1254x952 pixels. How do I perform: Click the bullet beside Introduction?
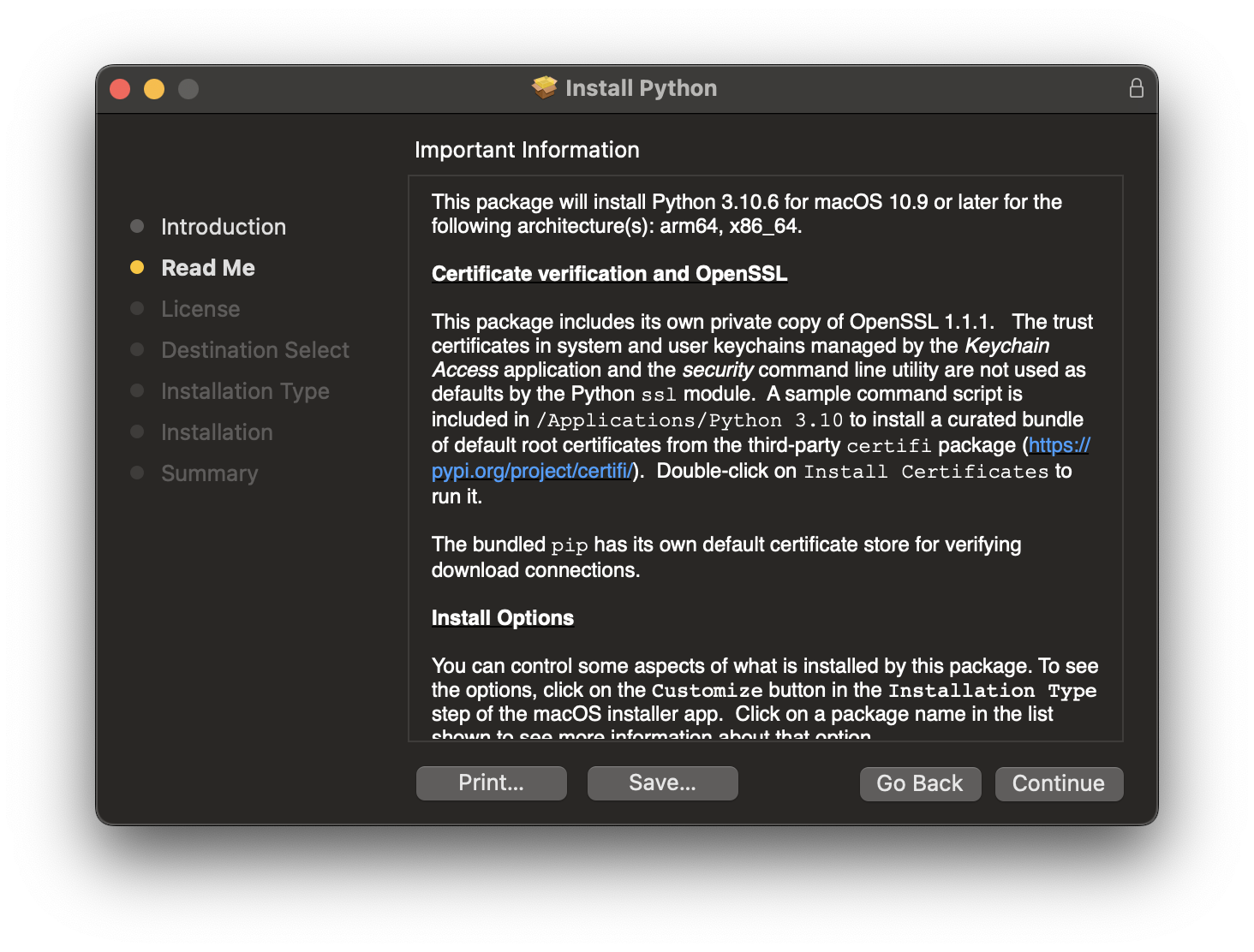point(137,226)
